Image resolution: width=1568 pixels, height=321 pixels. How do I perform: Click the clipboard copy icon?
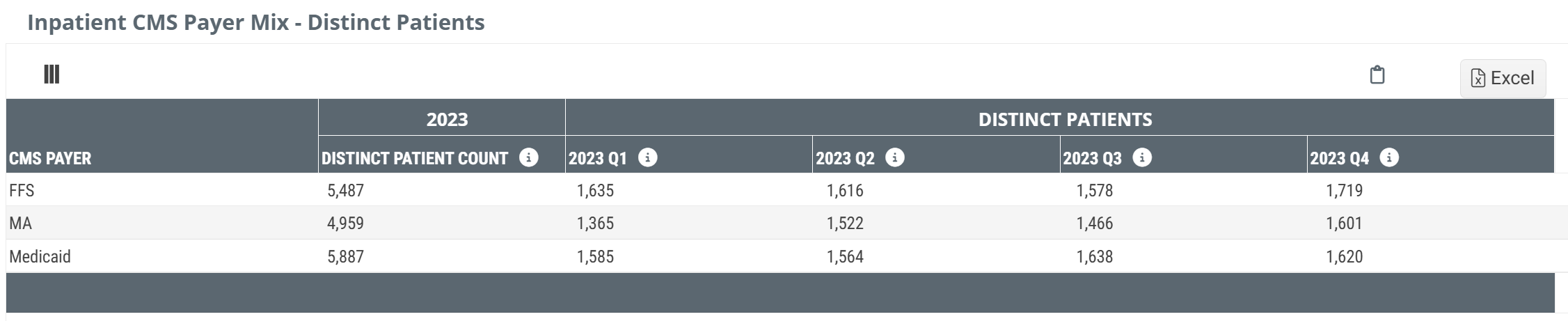(1377, 75)
